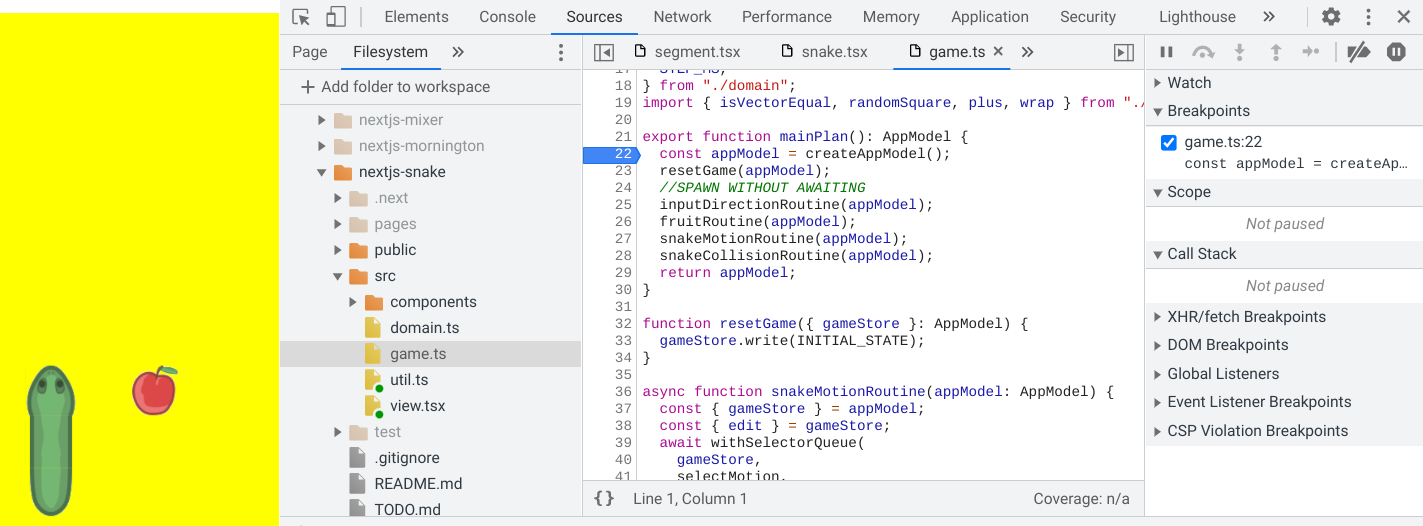Viewport: 1423px width, 526px height.
Task: Pause script execution button
Action: pos(1166,52)
